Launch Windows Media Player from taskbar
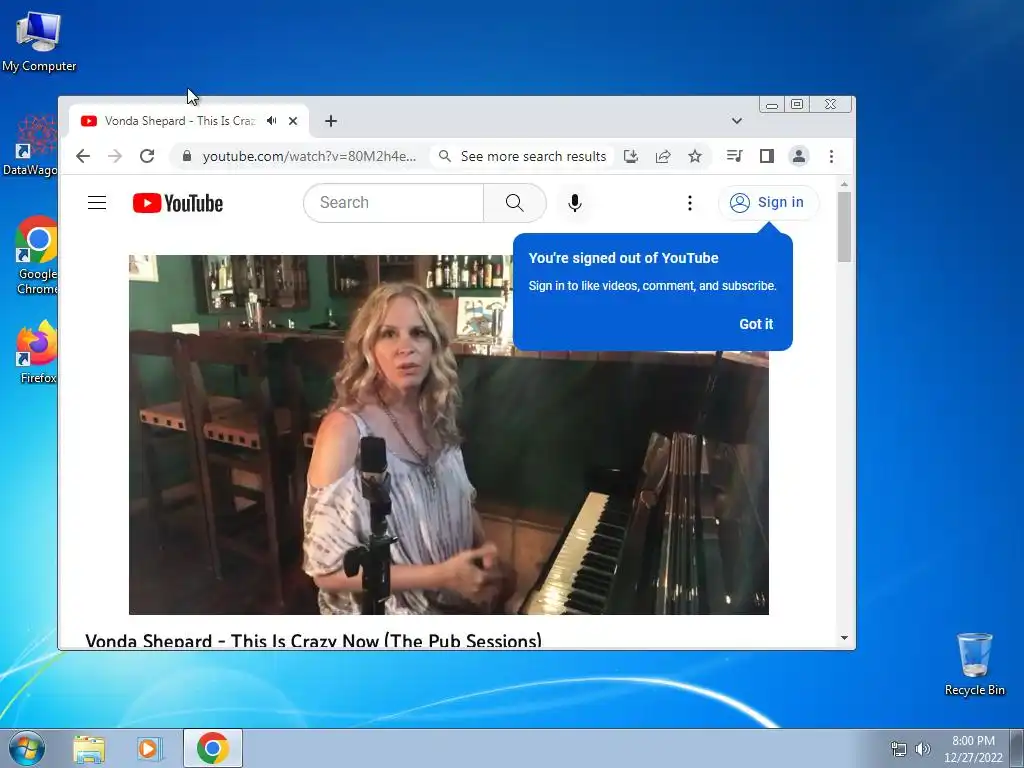1024x768 pixels. click(x=149, y=748)
